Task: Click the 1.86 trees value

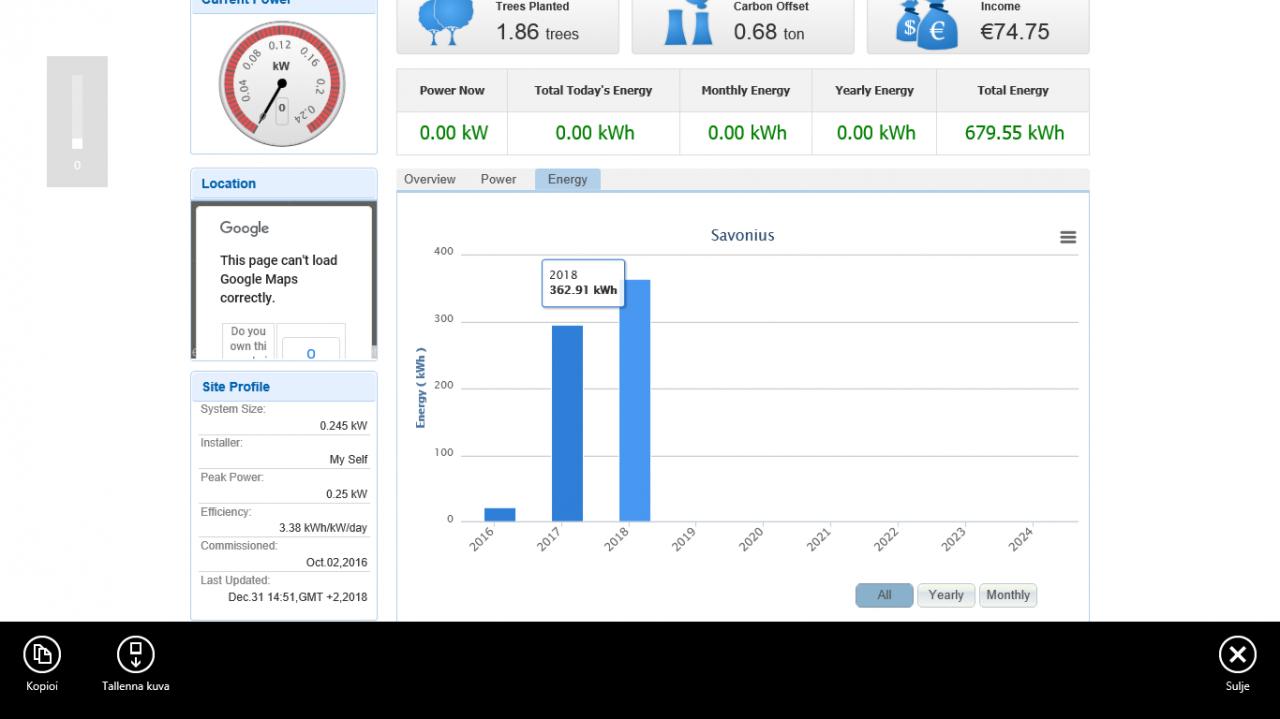Action: click(538, 32)
